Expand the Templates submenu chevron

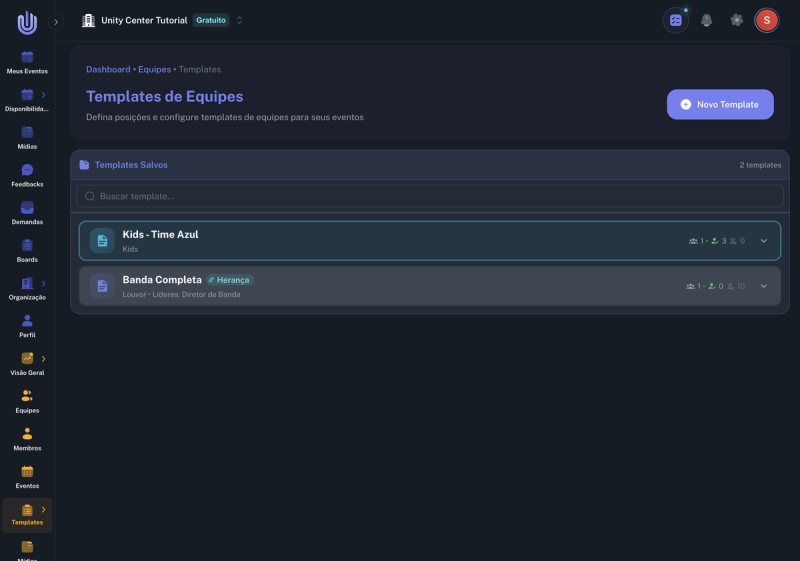coord(43,510)
